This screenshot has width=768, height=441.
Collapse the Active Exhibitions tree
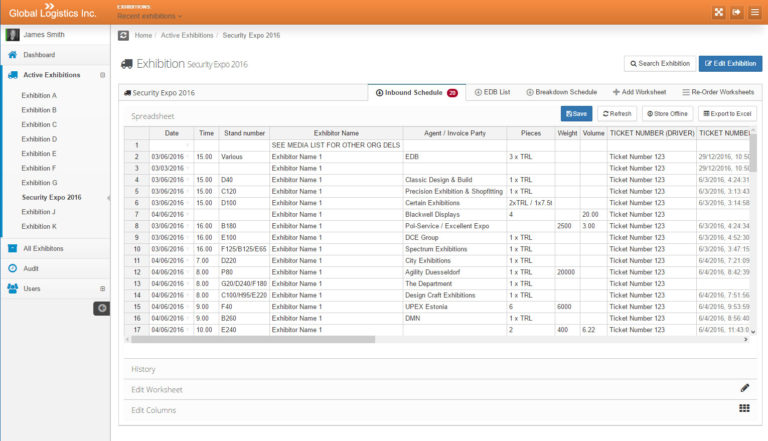coord(102,75)
